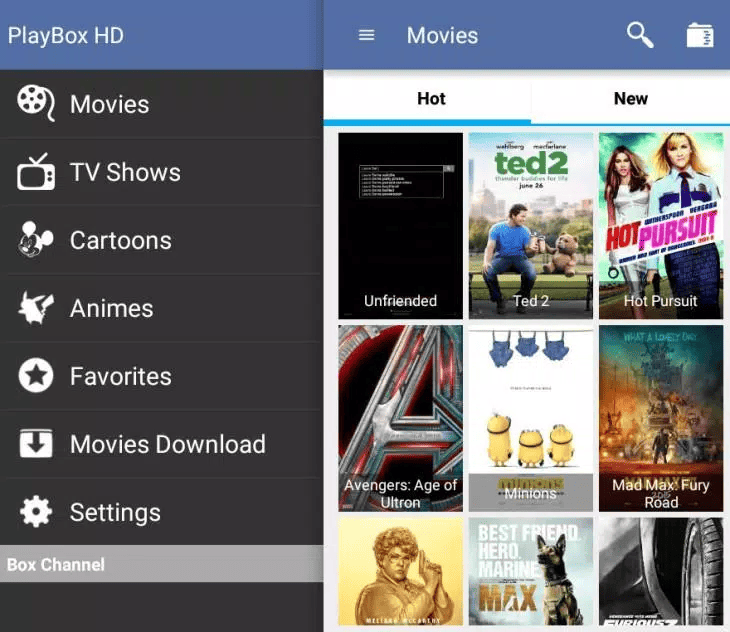The height and width of the screenshot is (632, 730).
Task: Click the film reel Movies icon
Action: tap(36, 103)
